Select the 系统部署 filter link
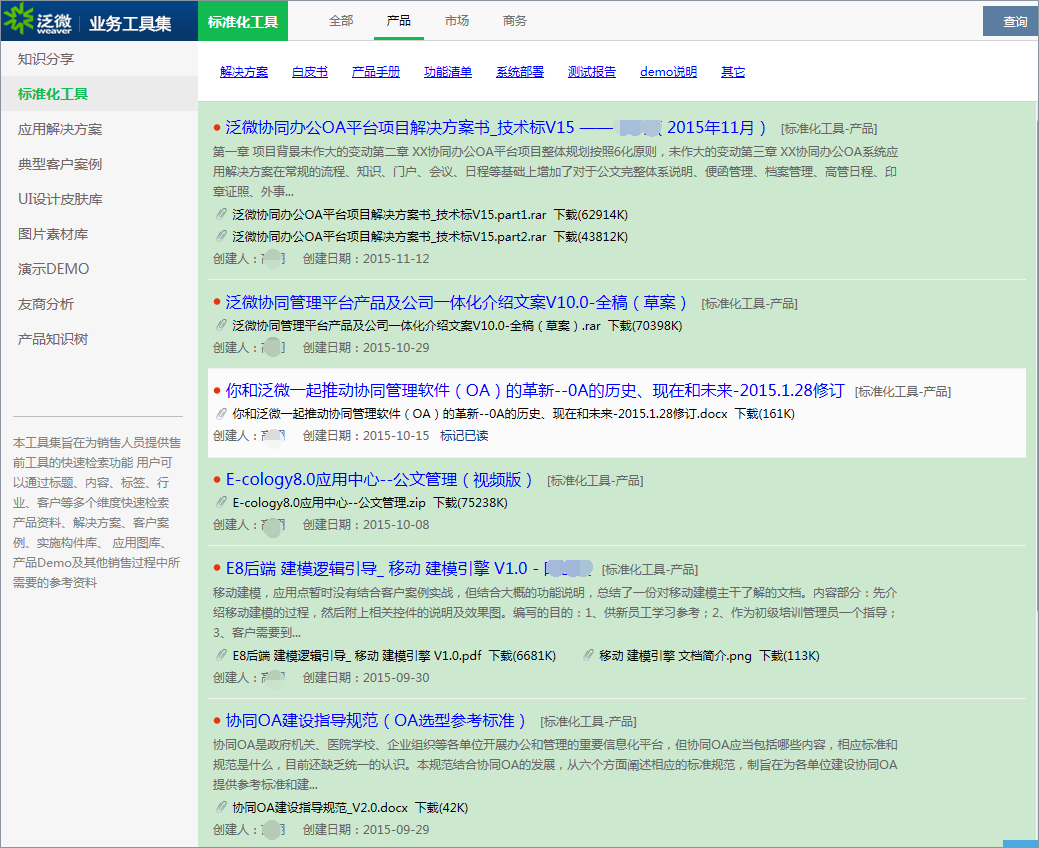Viewport: 1039px width, 848px height. [520, 72]
